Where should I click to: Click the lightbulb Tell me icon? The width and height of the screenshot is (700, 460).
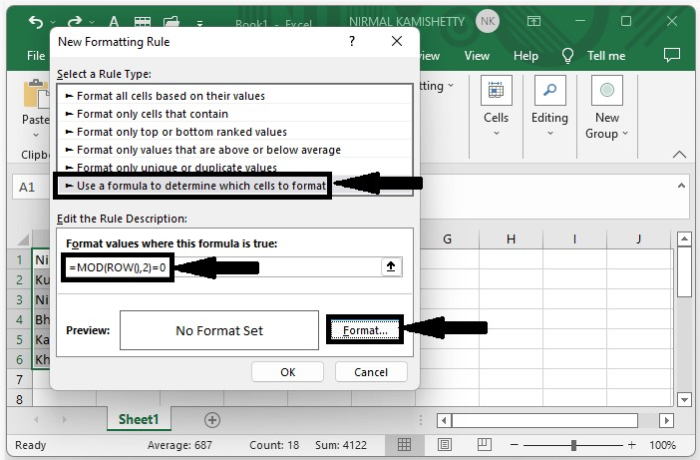tap(567, 56)
